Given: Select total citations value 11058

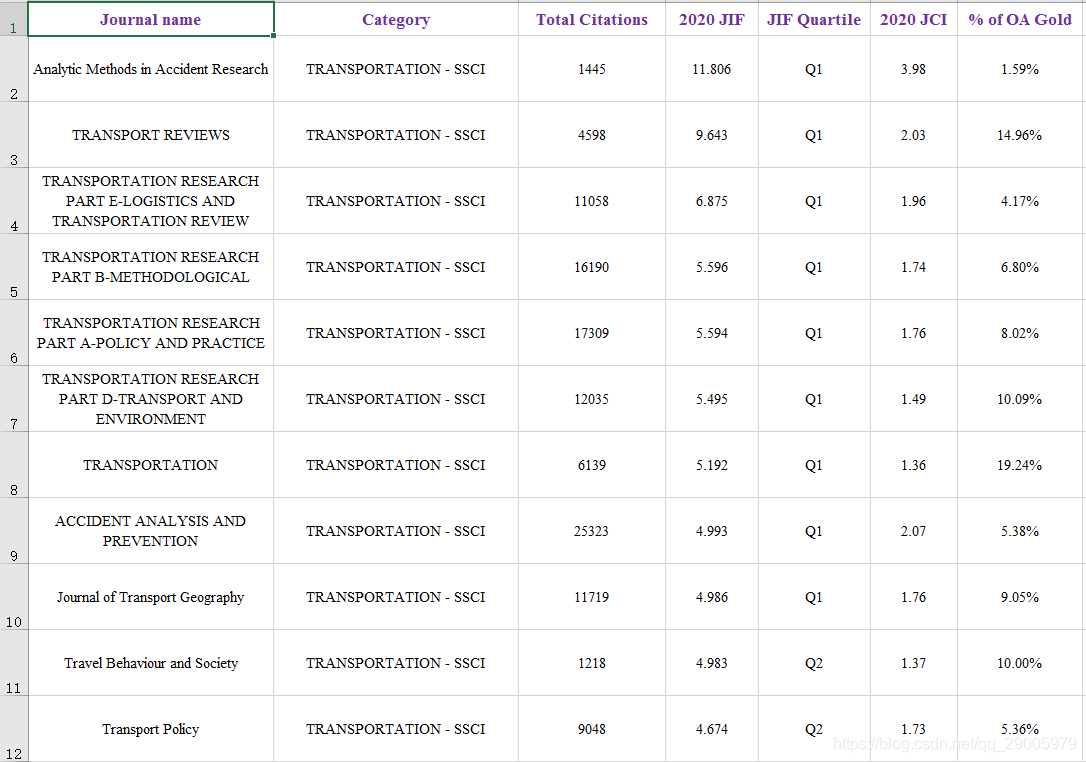Looking at the screenshot, I should [x=591, y=201].
